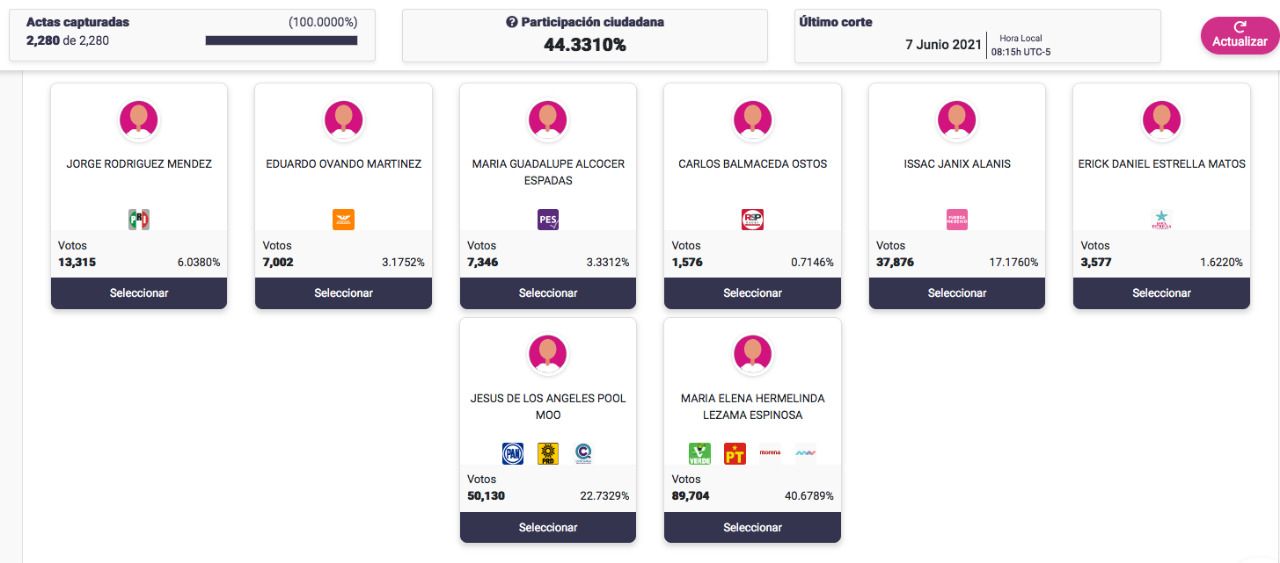Select candidate Erick Daniel Estrella Matos
Viewport: 1280px width, 563px height.
point(1161,293)
